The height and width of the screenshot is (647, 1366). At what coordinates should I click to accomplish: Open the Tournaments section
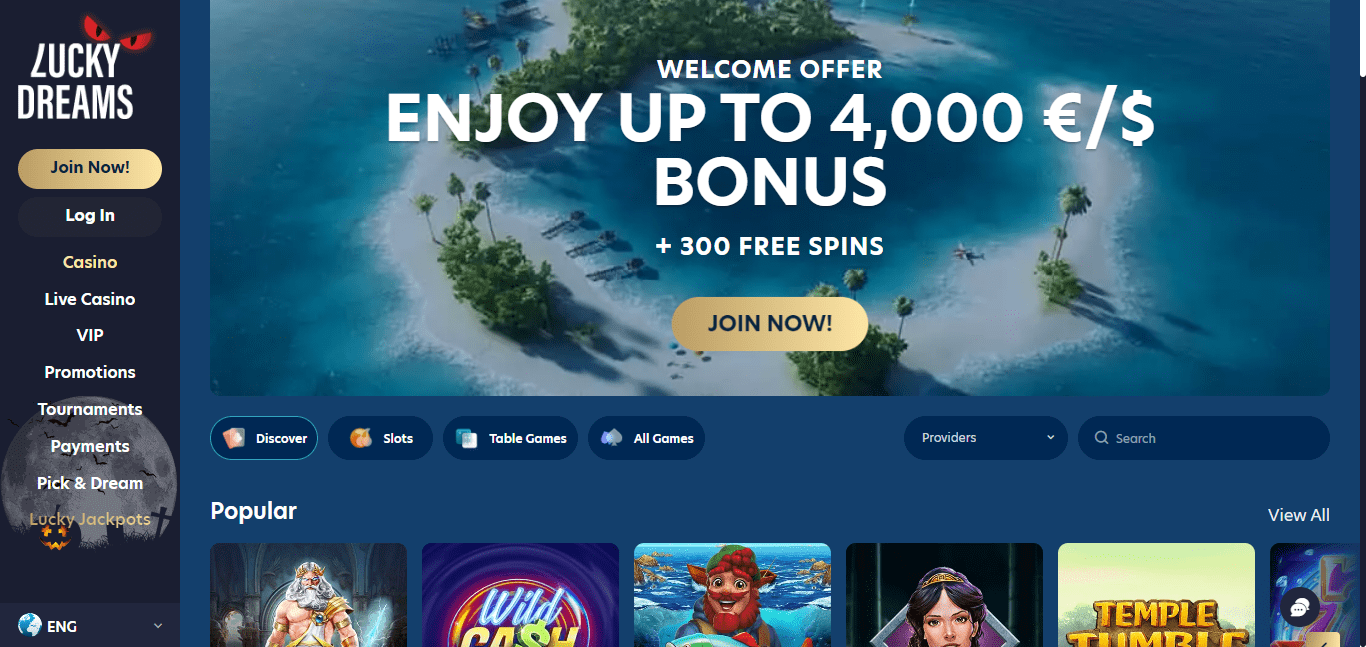pyautogui.click(x=90, y=409)
